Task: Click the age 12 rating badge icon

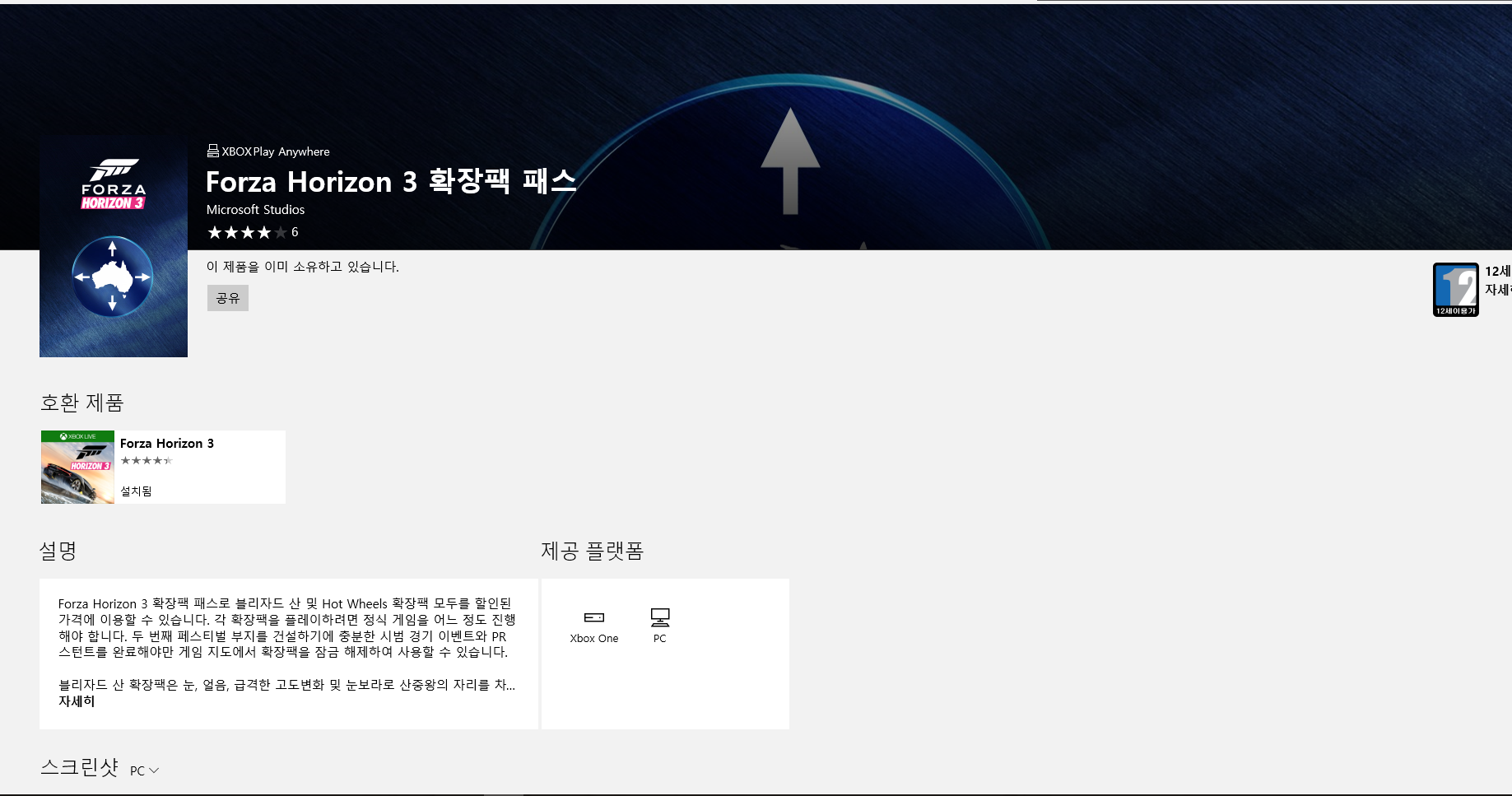Action: coord(1455,290)
